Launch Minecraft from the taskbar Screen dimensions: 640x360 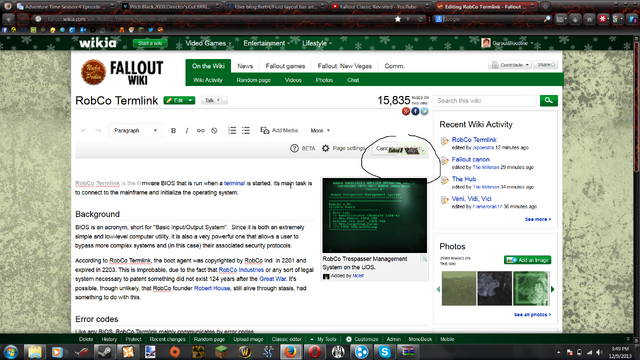click(222, 351)
